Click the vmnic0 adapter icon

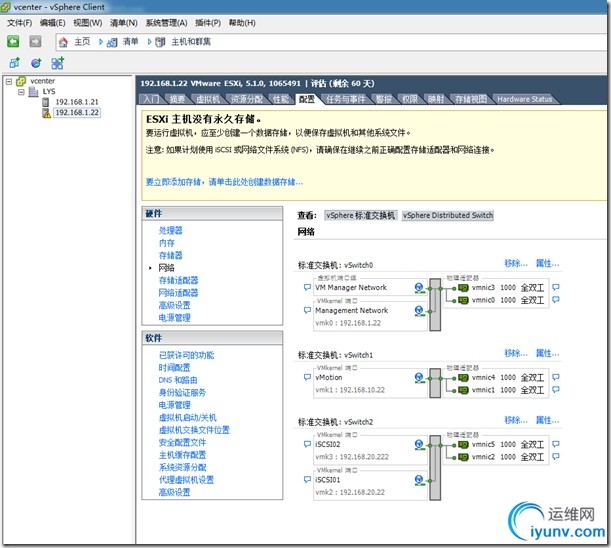tap(463, 301)
